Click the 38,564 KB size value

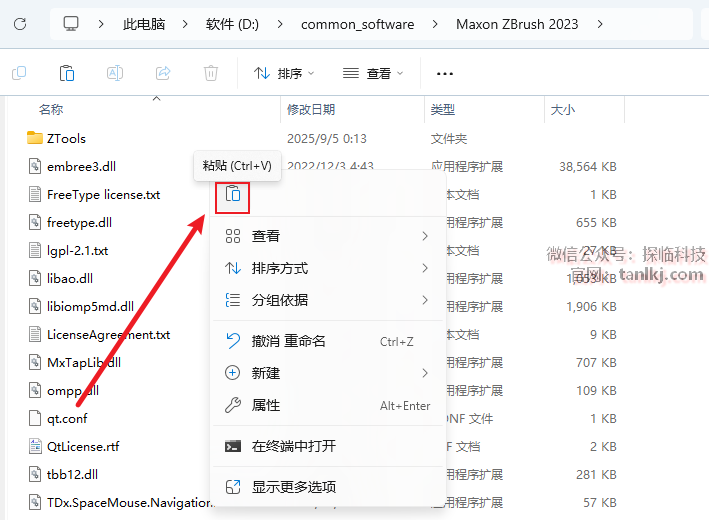(x=588, y=167)
